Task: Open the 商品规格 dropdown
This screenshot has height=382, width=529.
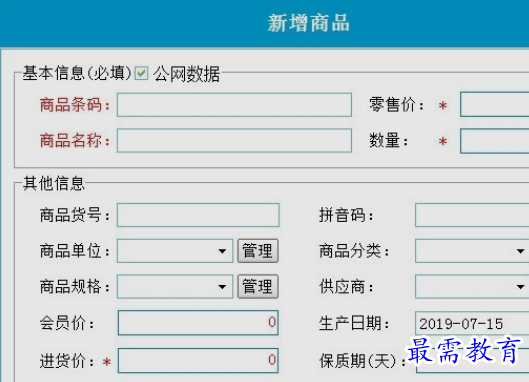Action: pos(175,286)
